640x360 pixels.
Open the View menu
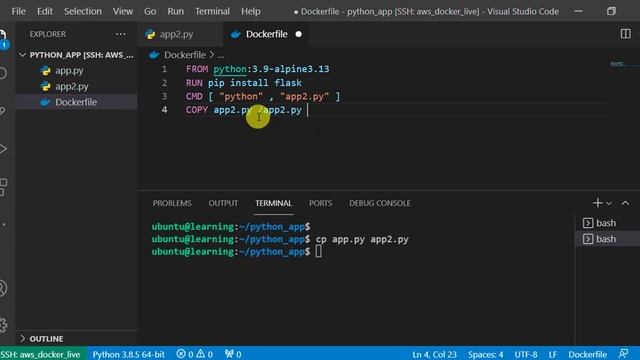[x=123, y=11]
